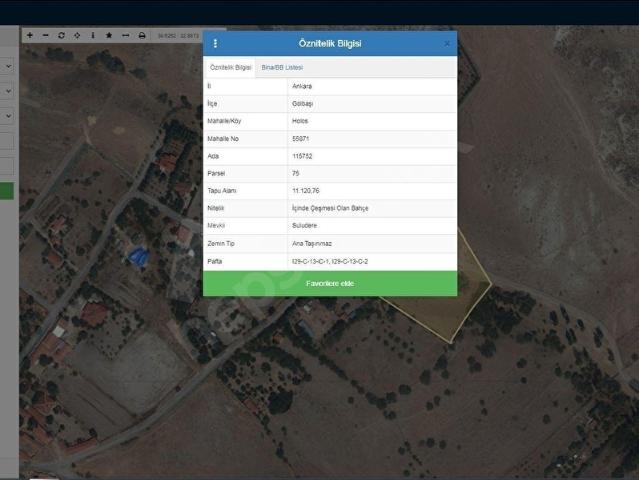This screenshot has width=639, height=480.
Task: Click the Öznitelik Bilgisi dialog title bar
Action: coord(330,43)
